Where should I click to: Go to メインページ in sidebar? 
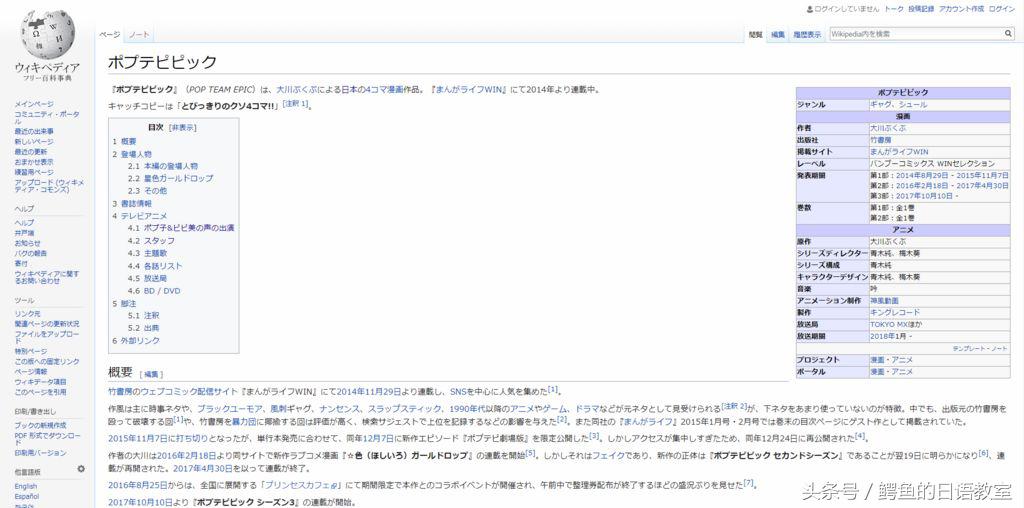[x=34, y=104]
